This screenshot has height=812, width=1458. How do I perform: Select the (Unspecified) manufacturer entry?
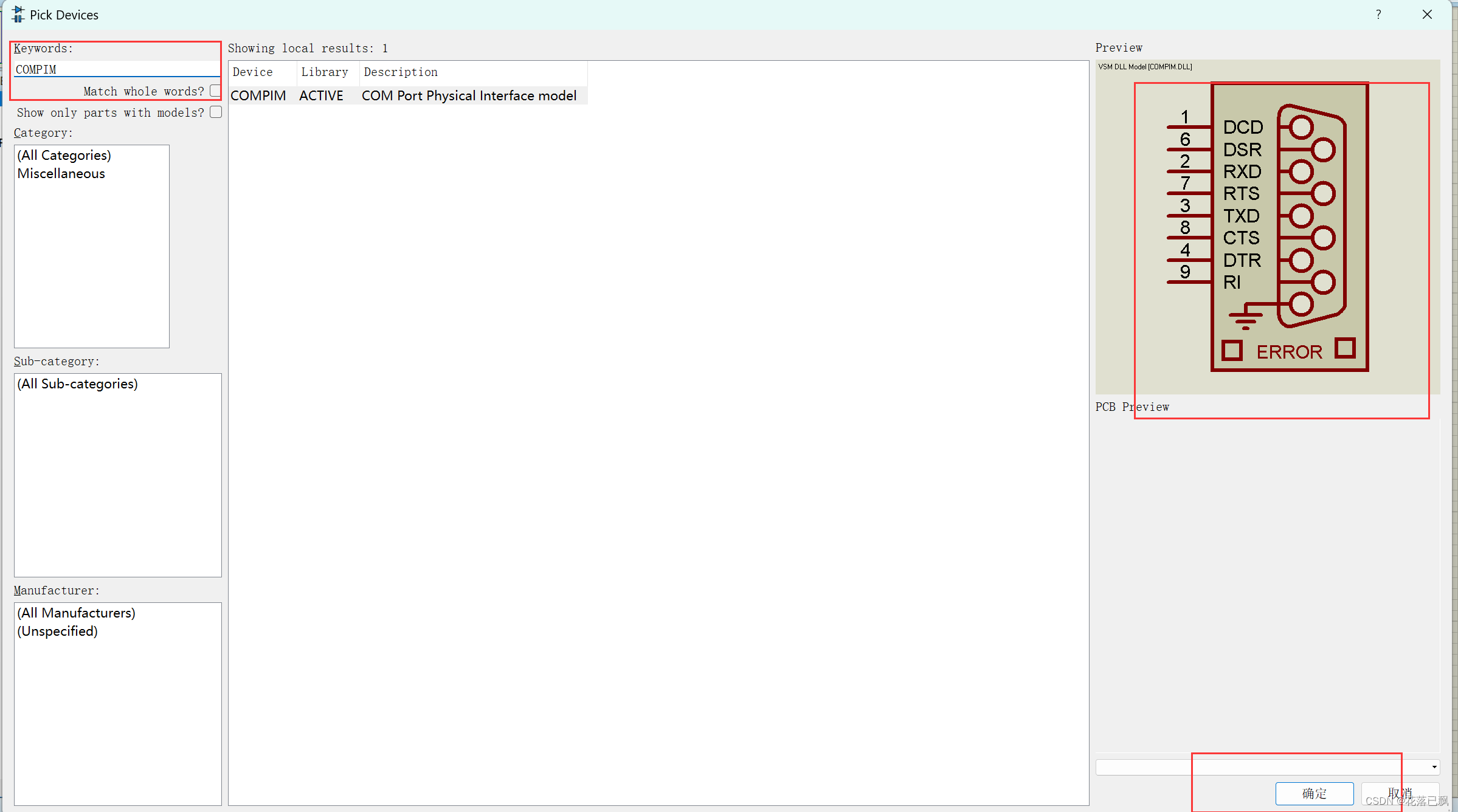[57, 631]
